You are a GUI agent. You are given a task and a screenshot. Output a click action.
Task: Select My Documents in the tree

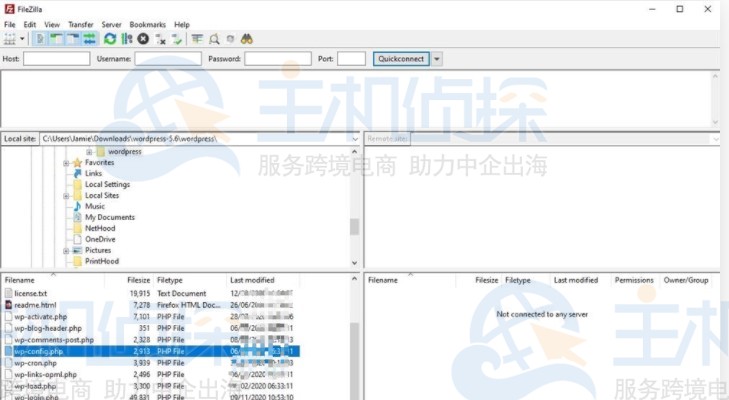click(x=110, y=217)
